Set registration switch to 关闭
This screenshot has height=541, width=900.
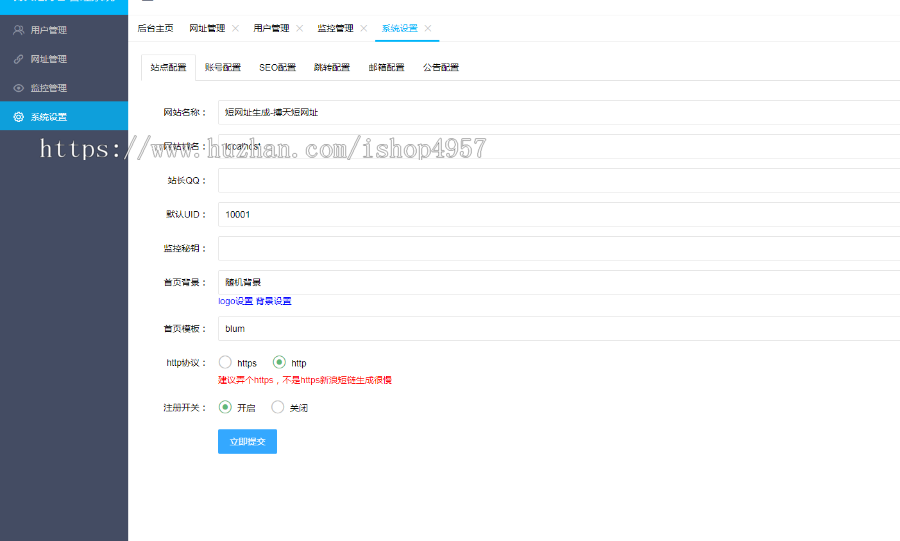[x=278, y=407]
